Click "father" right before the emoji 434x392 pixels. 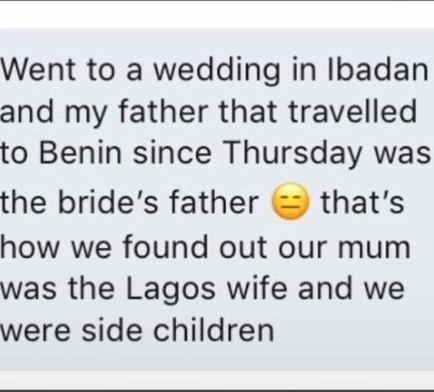(x=214, y=201)
